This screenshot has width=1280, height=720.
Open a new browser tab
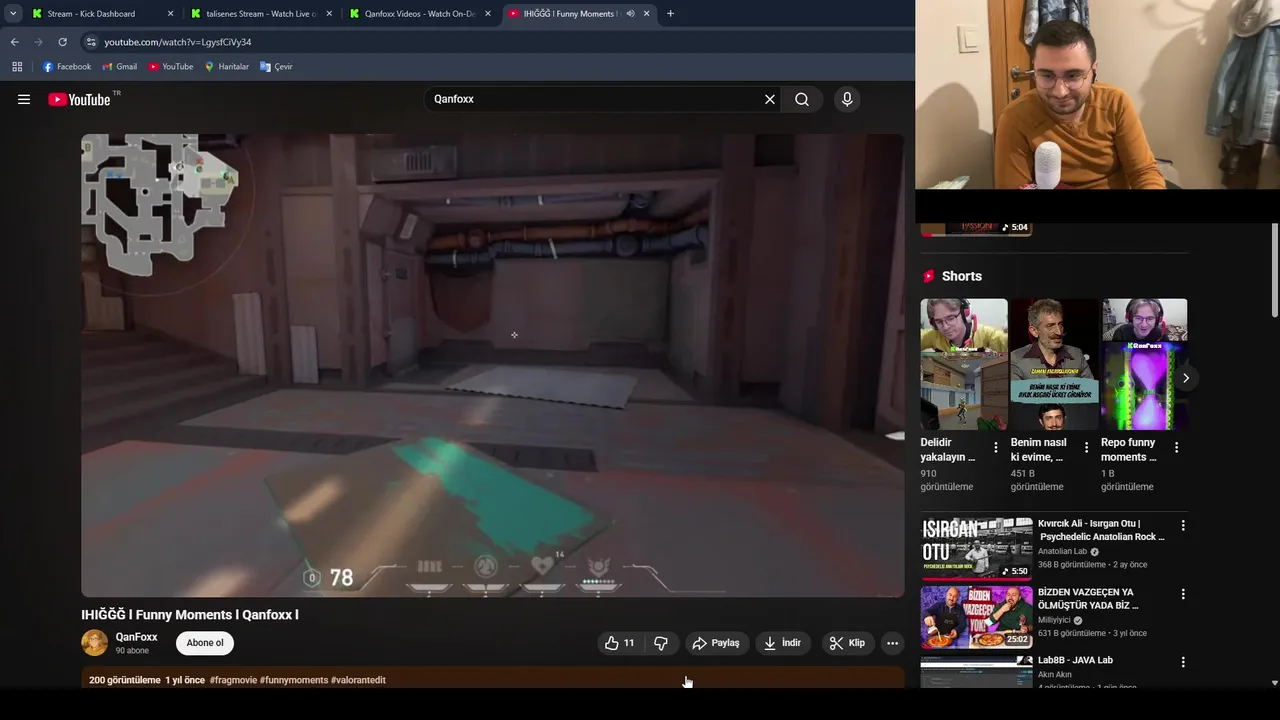pos(670,14)
